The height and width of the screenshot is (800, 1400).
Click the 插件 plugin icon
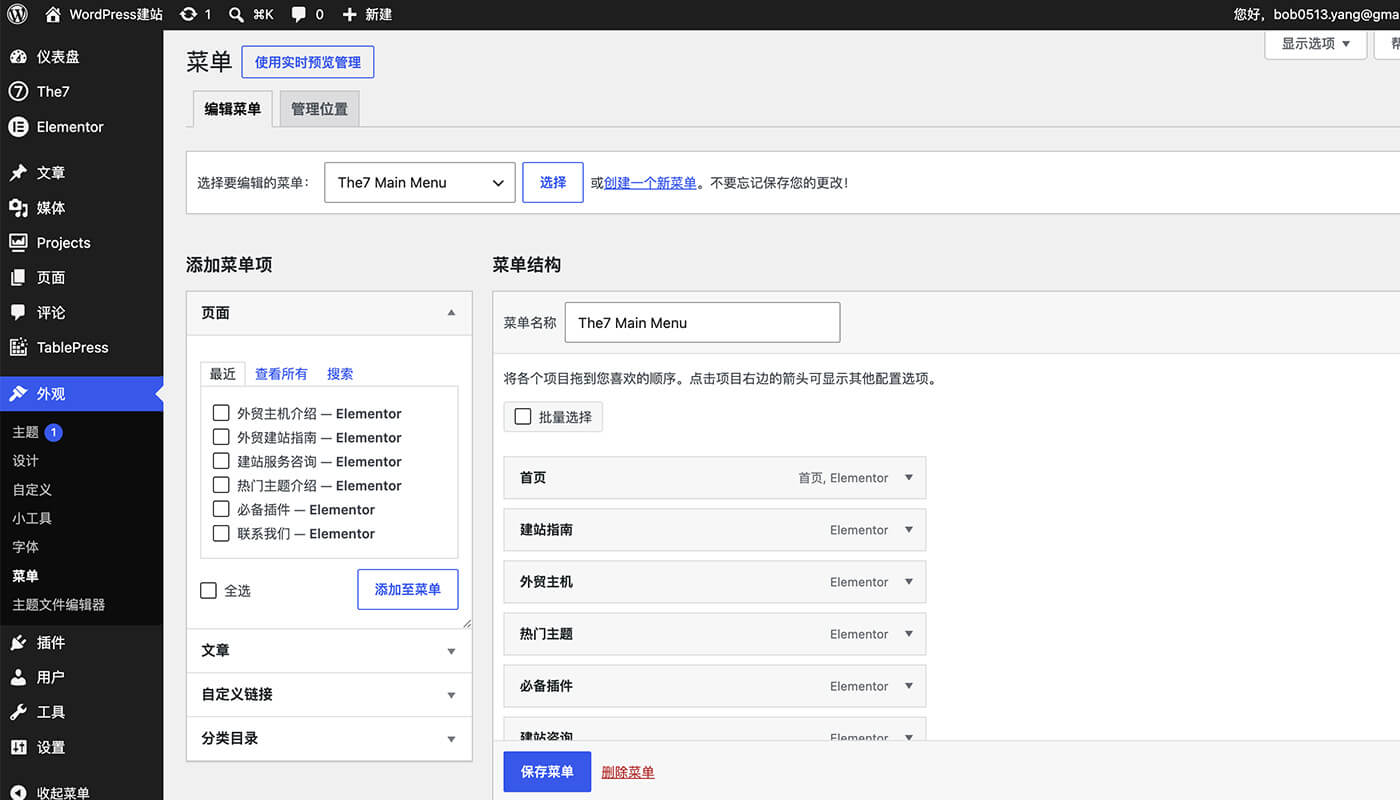[x=18, y=643]
